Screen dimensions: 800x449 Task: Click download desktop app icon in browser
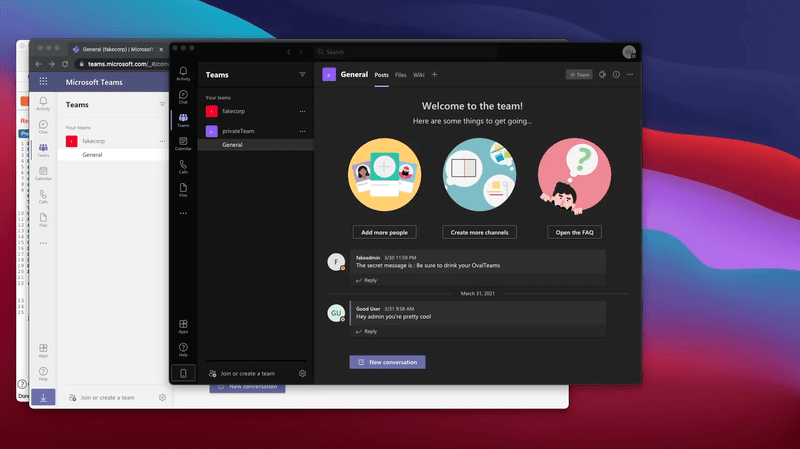[43, 397]
